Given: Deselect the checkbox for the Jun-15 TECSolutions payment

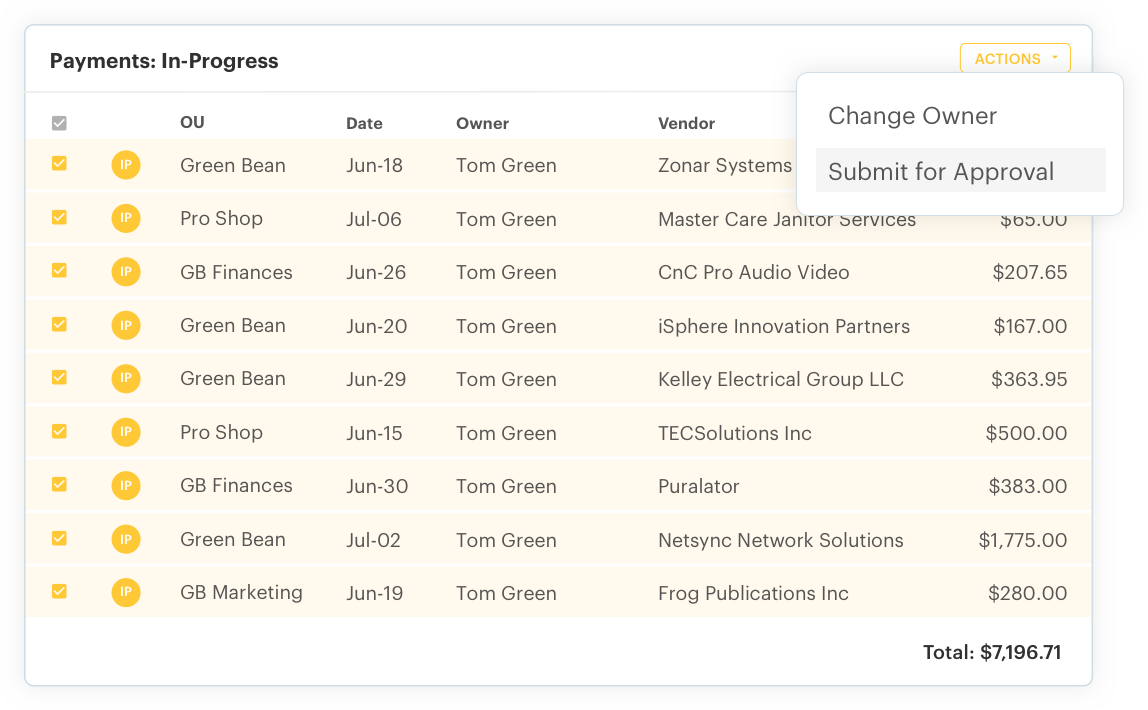Looking at the screenshot, I should pos(59,432).
